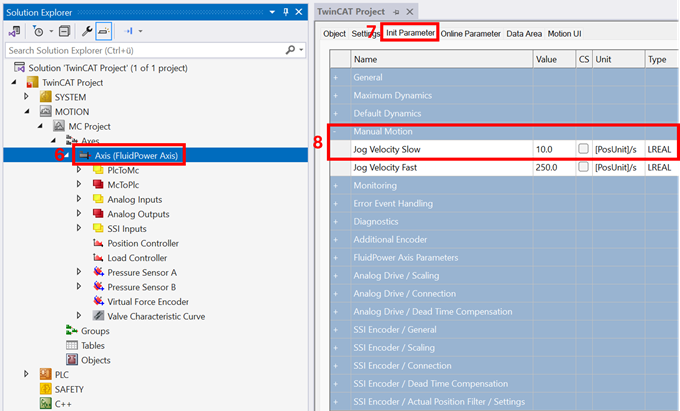Click the Objects node icon
The height and width of the screenshot is (411, 680).
72,359
